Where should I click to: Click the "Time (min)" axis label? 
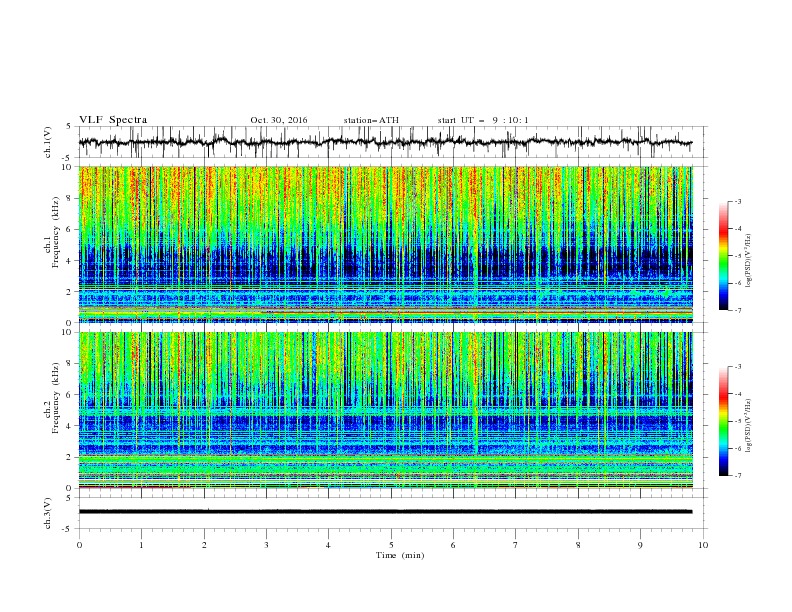[x=400, y=555]
